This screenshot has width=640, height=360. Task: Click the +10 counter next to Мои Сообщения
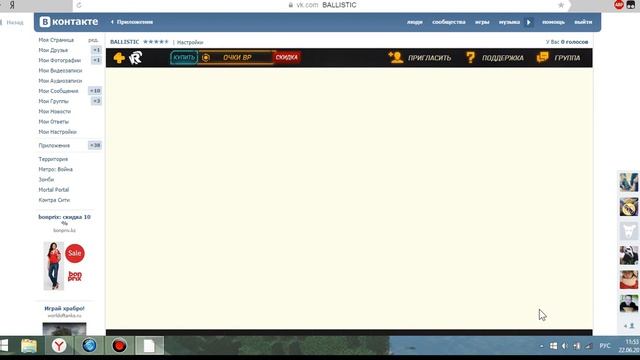(x=95, y=91)
